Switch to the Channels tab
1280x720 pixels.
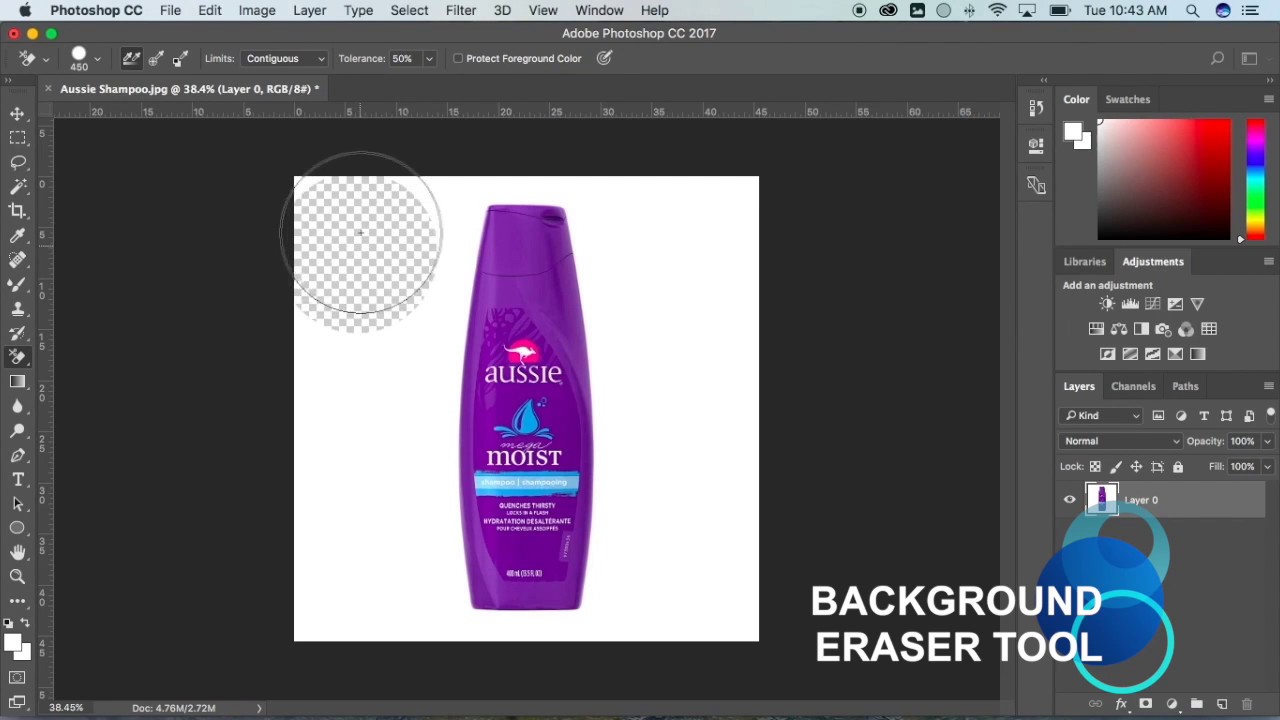[x=1133, y=386]
